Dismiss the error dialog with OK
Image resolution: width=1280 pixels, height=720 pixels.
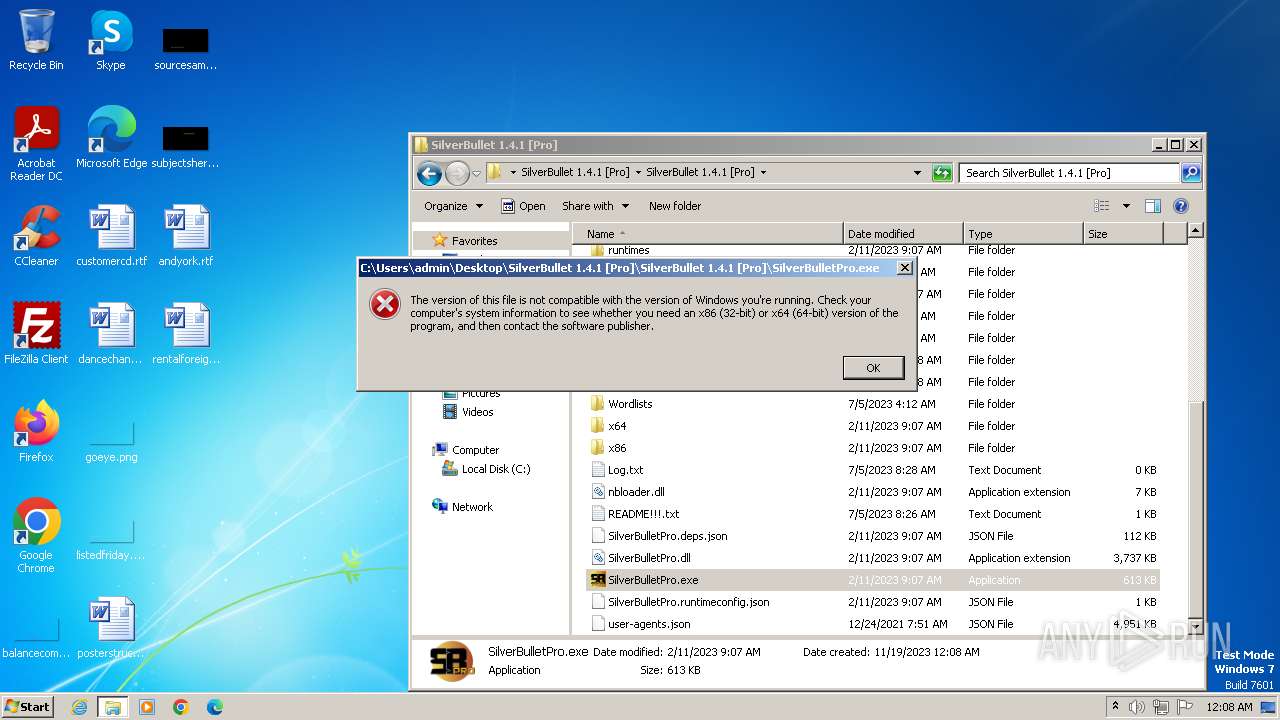tap(873, 368)
